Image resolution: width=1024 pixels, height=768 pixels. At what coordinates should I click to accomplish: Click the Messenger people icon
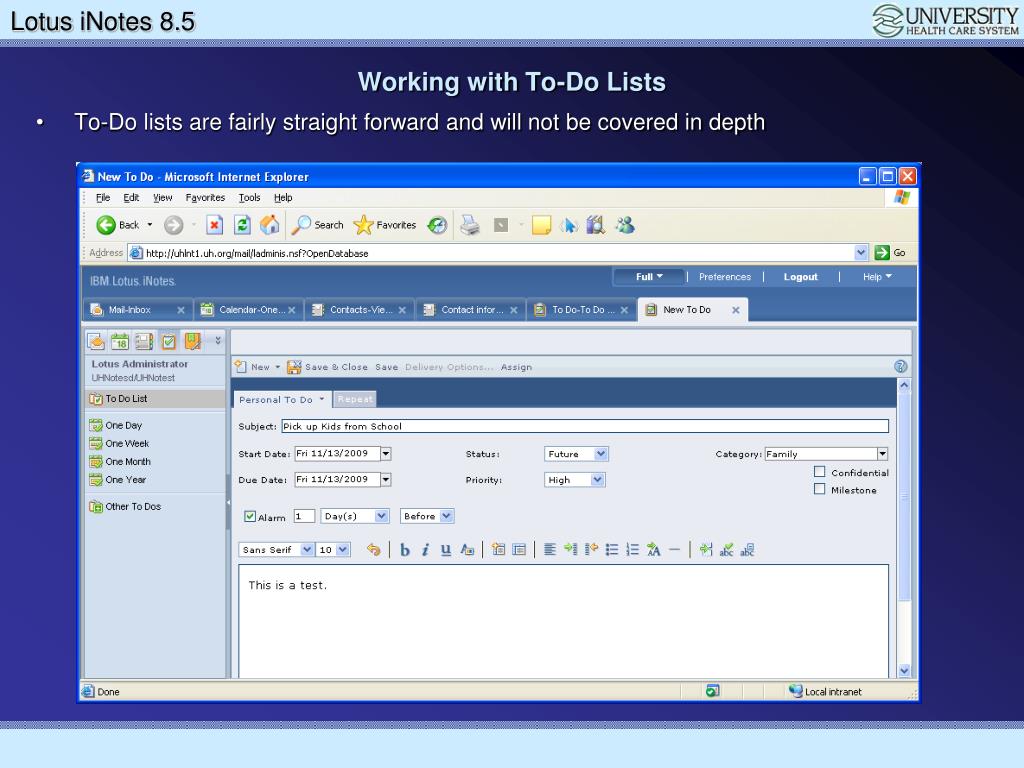tap(625, 225)
